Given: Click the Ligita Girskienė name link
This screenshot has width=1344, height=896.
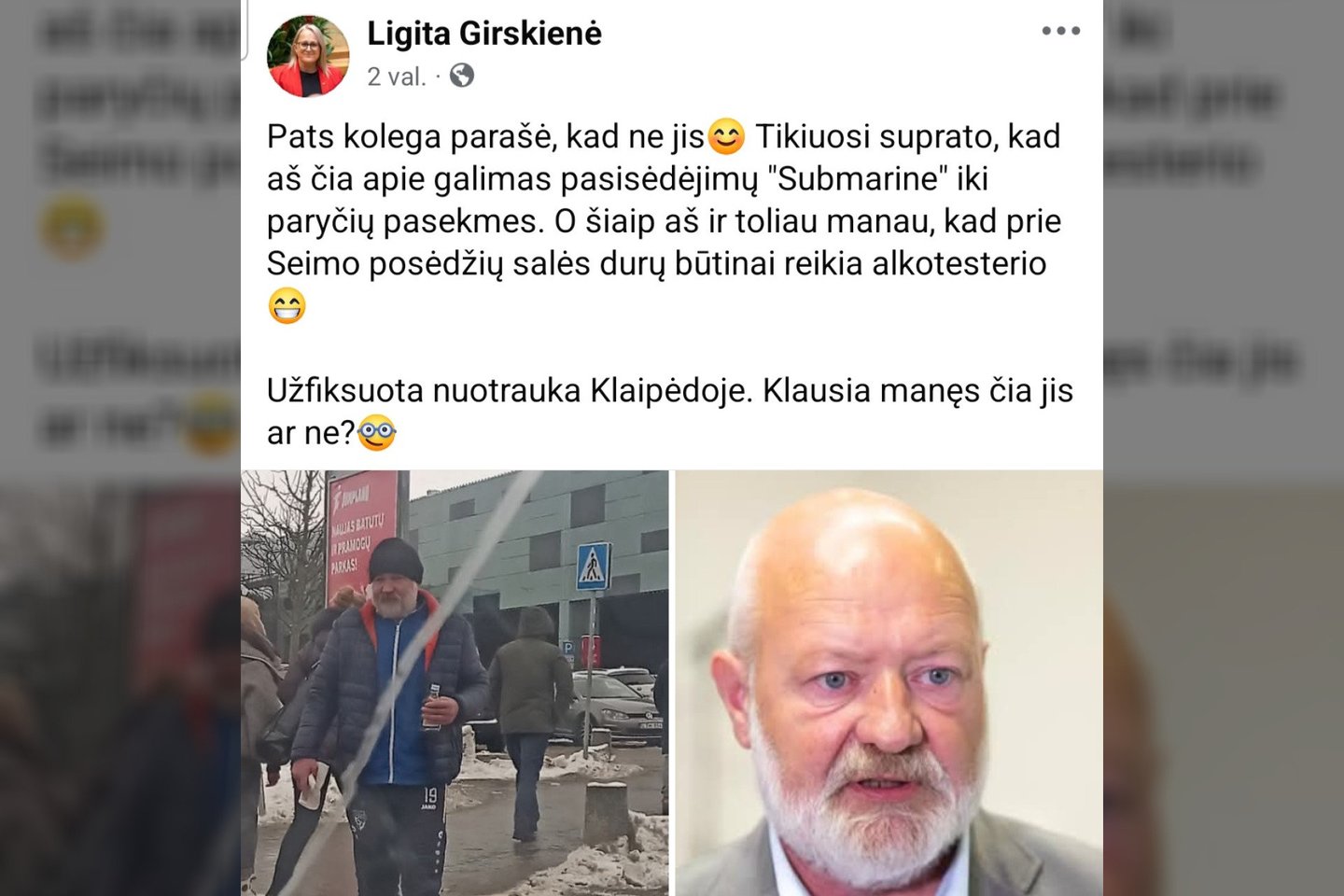Looking at the screenshot, I should (484, 34).
